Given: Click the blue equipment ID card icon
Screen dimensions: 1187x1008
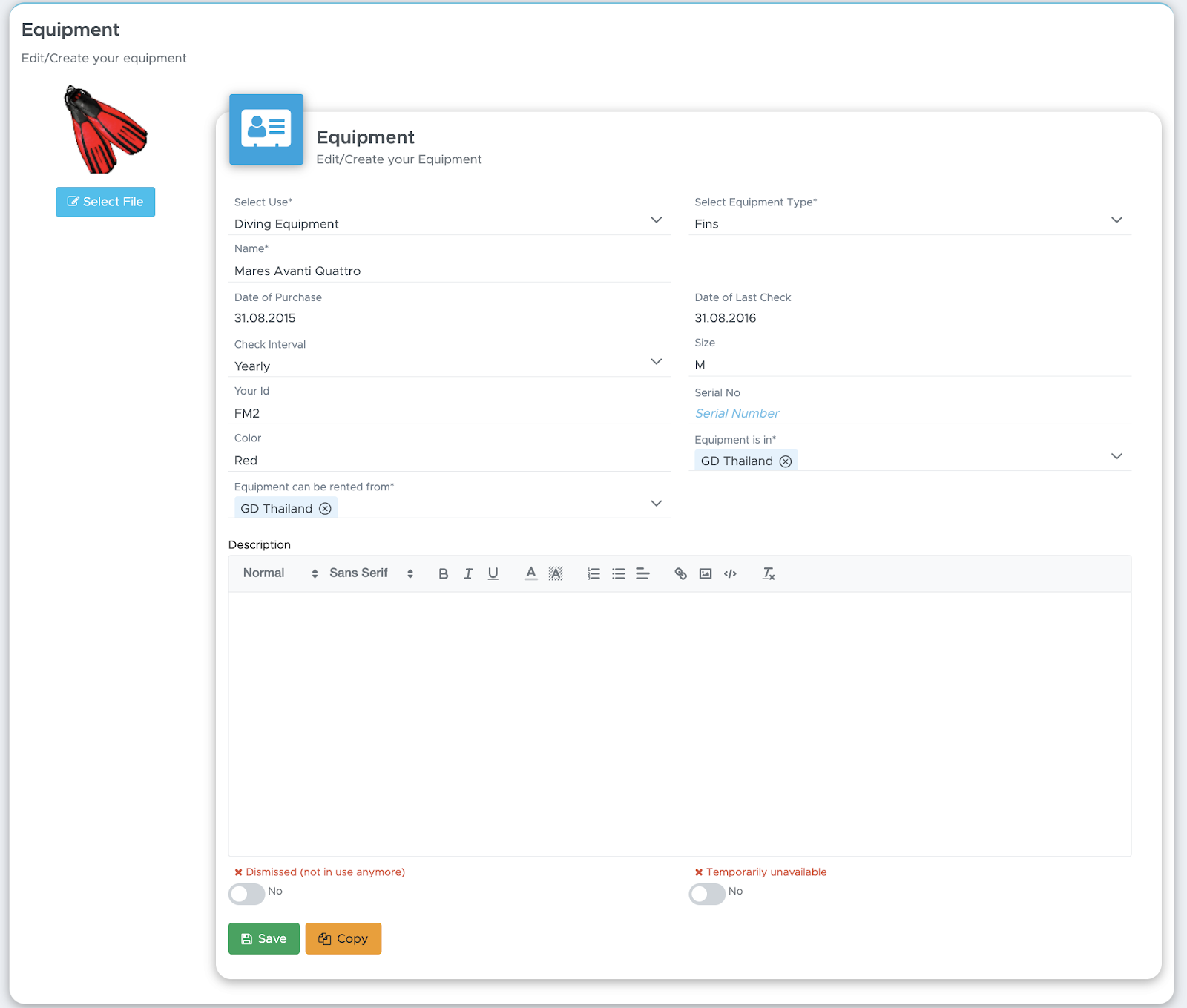Looking at the screenshot, I should [x=266, y=129].
